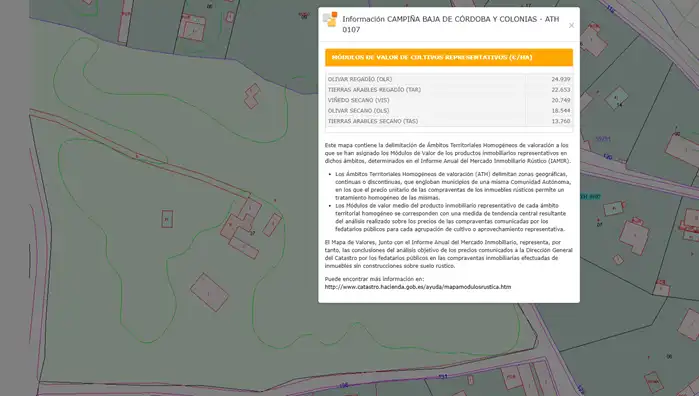Screen dimensions: 699x396
Task: Select the 'OLIVAR REGADÍO (OLR)' row label
Action: (x=360, y=79)
